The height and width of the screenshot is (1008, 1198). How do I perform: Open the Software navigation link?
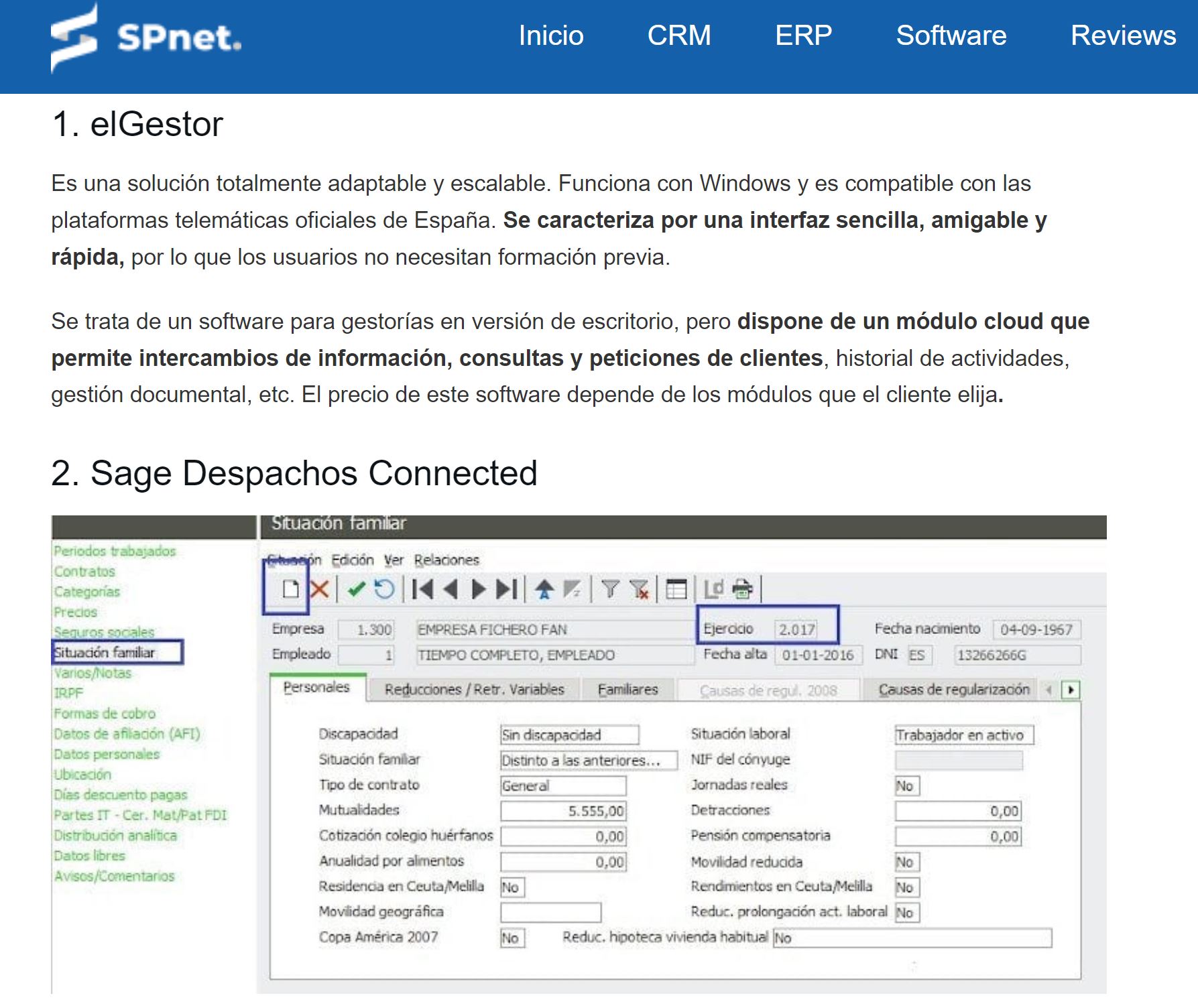[x=951, y=36]
